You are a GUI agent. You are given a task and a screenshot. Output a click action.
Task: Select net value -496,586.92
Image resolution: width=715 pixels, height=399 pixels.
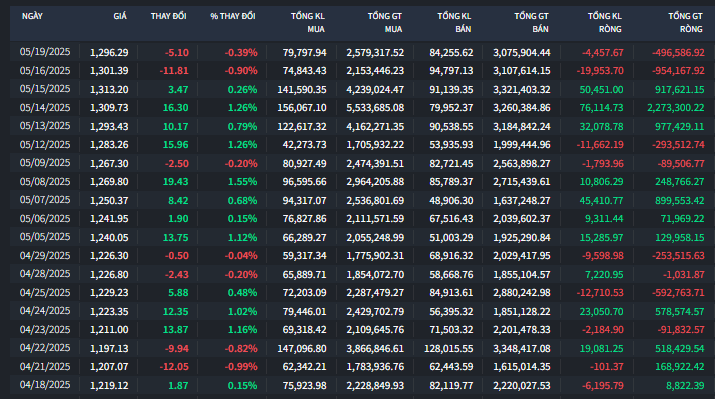(x=678, y=52)
